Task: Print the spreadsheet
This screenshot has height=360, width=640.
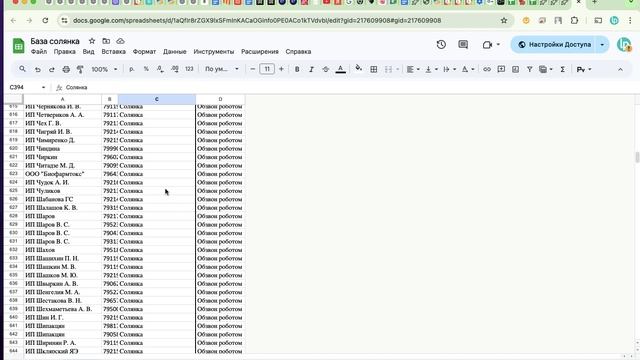Action: point(66,69)
